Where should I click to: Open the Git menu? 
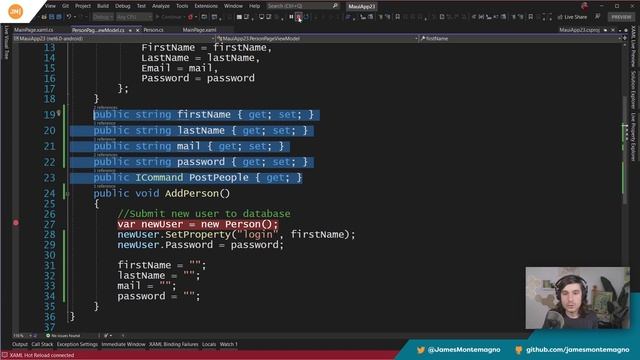[x=66, y=6]
